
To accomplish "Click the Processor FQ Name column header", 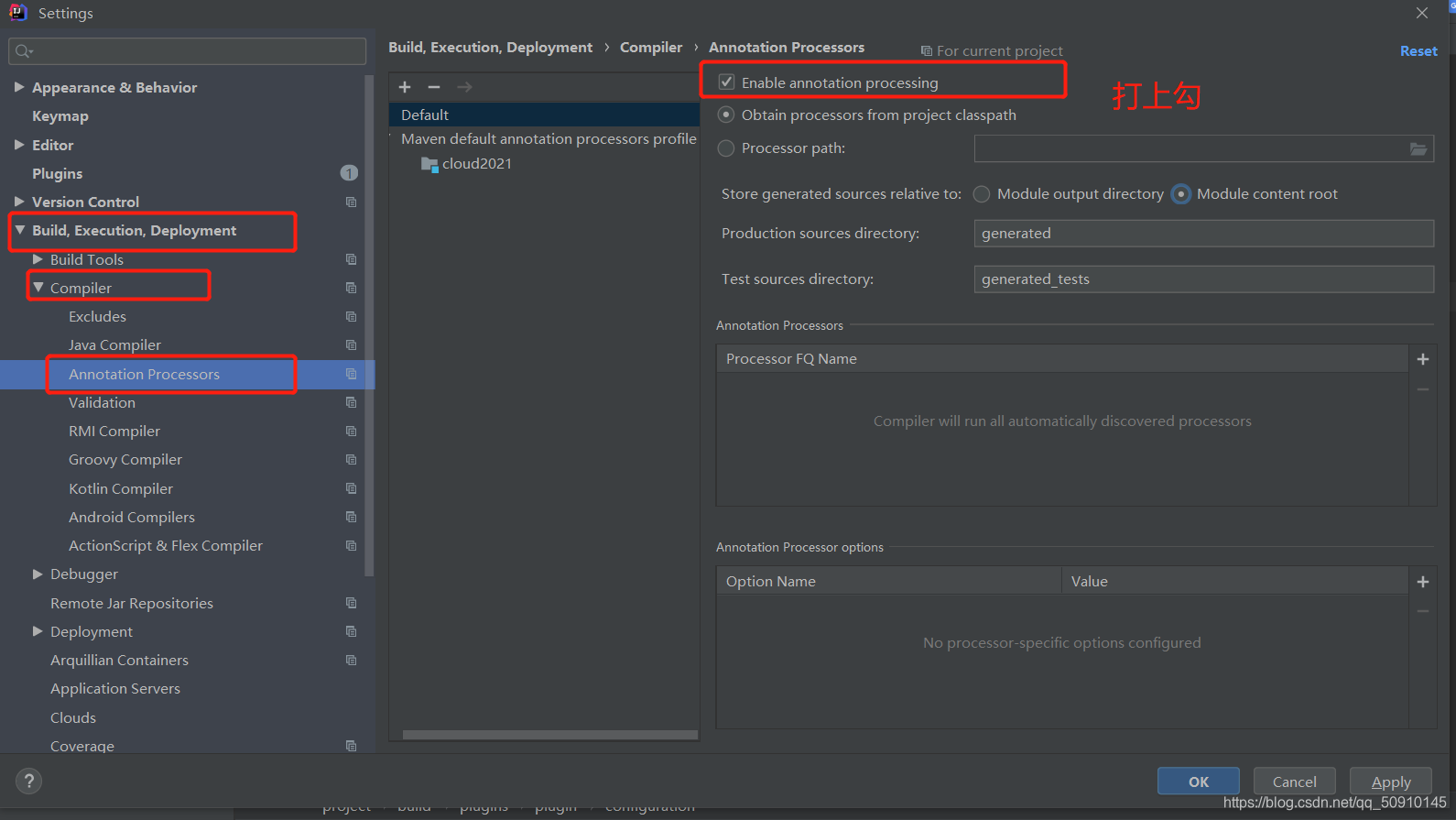I will coord(1062,359).
